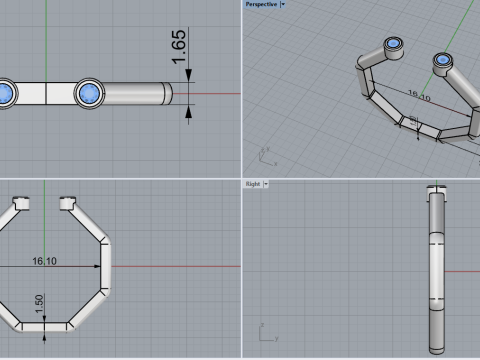The height and width of the screenshot is (360, 480).
Task: Select the right connector cap atop the octagon
Action: click(68, 203)
